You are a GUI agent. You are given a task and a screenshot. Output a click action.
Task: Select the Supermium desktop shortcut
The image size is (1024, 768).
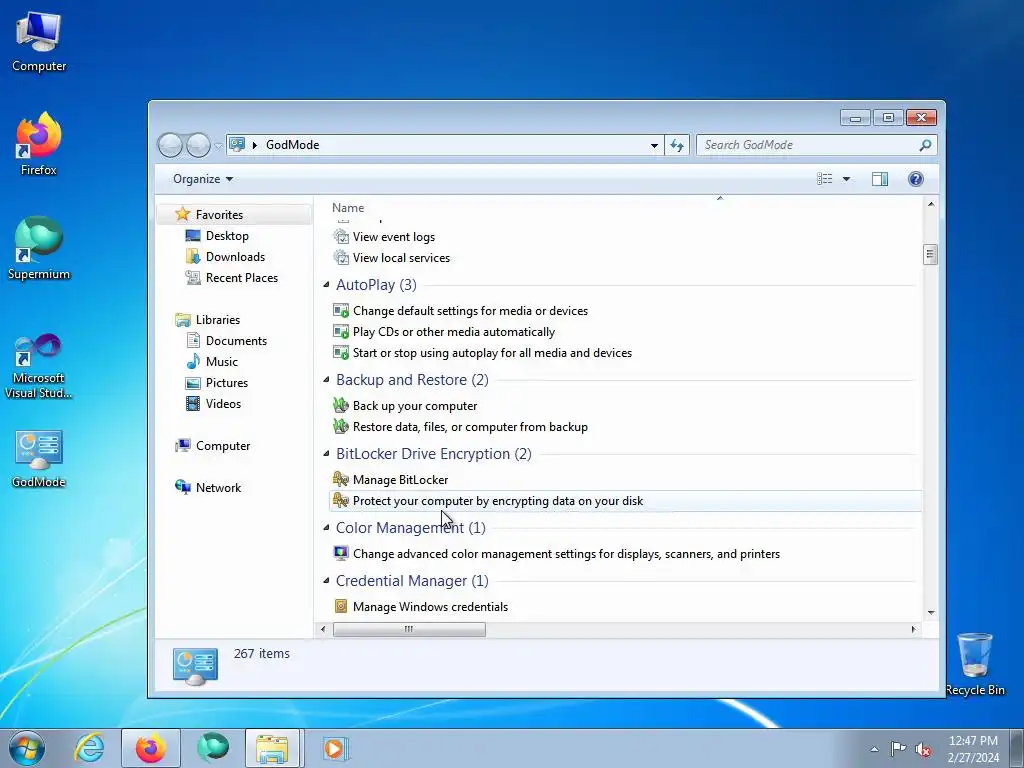(39, 248)
